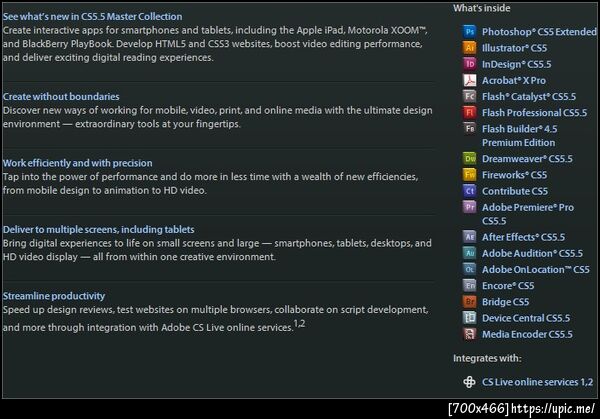This screenshot has height=419, width=600.
Task: Open the Adobe OnLocation CS5 link
Action: (x=536, y=270)
